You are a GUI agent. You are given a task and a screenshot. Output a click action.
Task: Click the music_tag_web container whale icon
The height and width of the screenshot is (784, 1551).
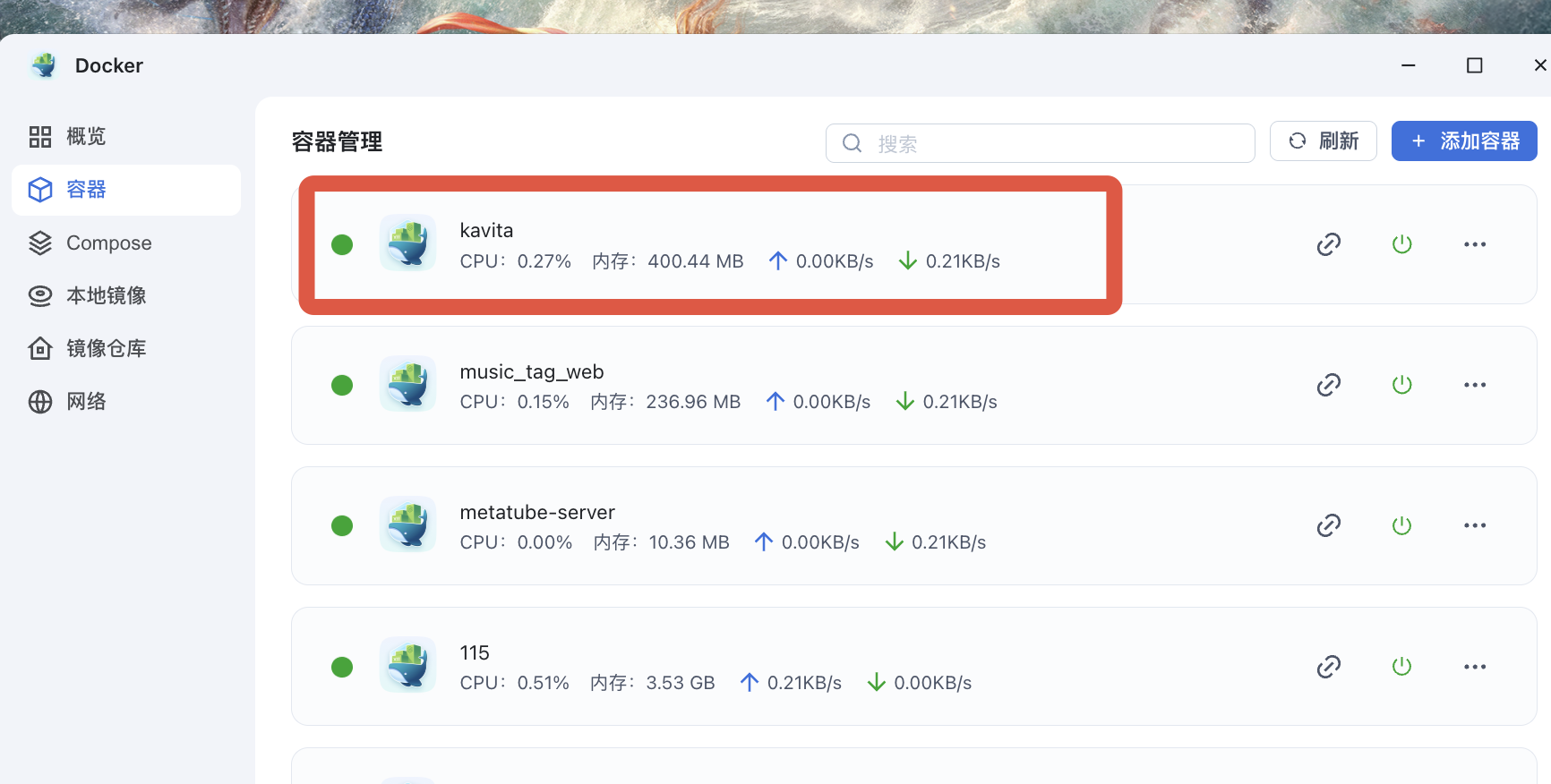[x=408, y=383]
